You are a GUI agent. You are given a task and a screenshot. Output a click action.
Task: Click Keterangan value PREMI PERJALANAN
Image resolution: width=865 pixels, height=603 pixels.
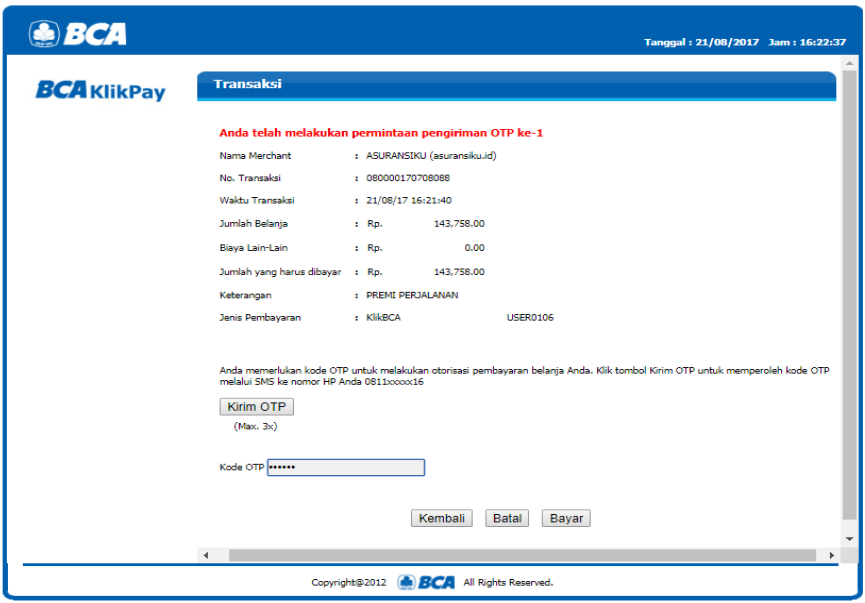tap(412, 295)
